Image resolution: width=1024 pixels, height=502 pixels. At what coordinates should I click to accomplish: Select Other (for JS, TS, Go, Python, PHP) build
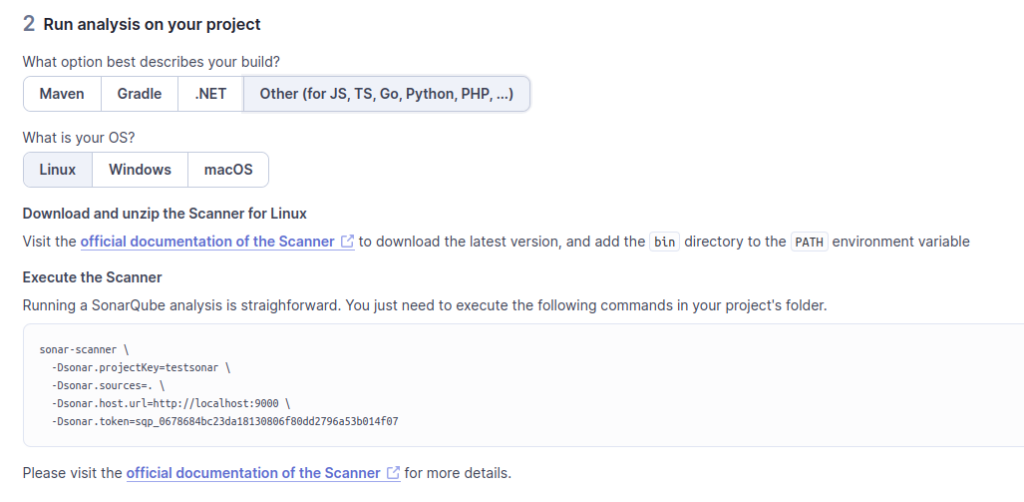click(386, 94)
